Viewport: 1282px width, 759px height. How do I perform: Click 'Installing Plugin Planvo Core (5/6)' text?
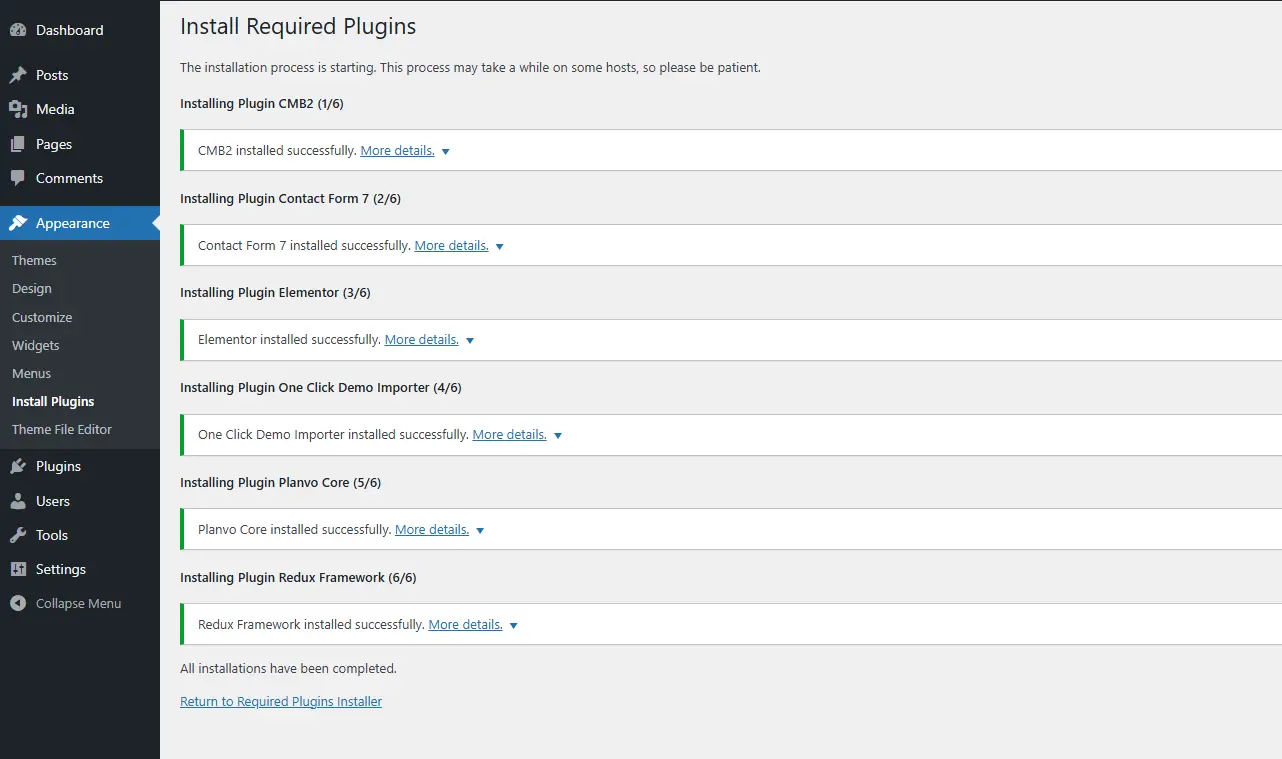tap(280, 483)
